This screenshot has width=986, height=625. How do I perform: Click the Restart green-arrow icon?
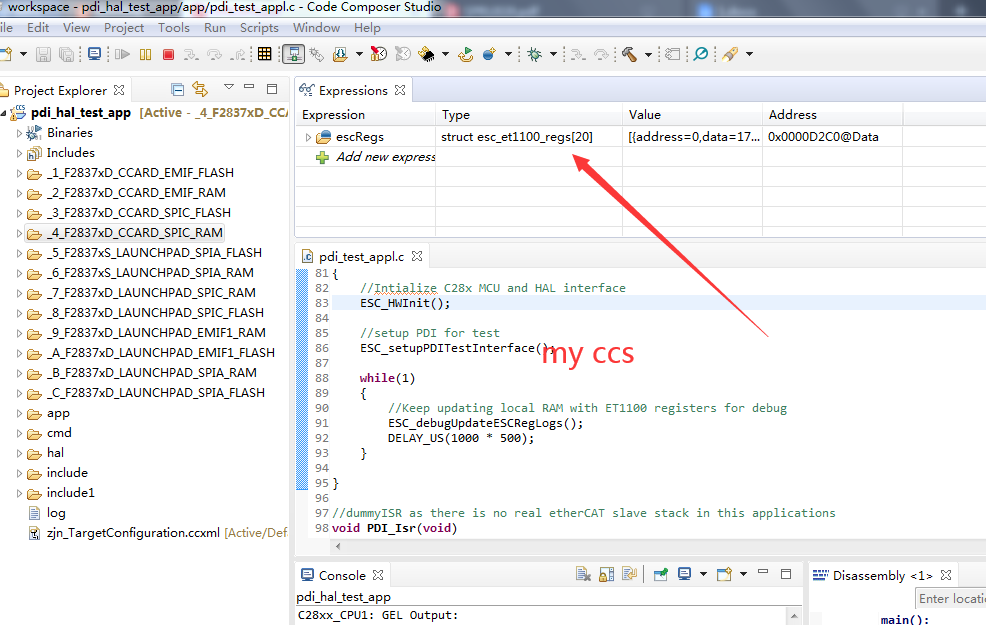465,54
